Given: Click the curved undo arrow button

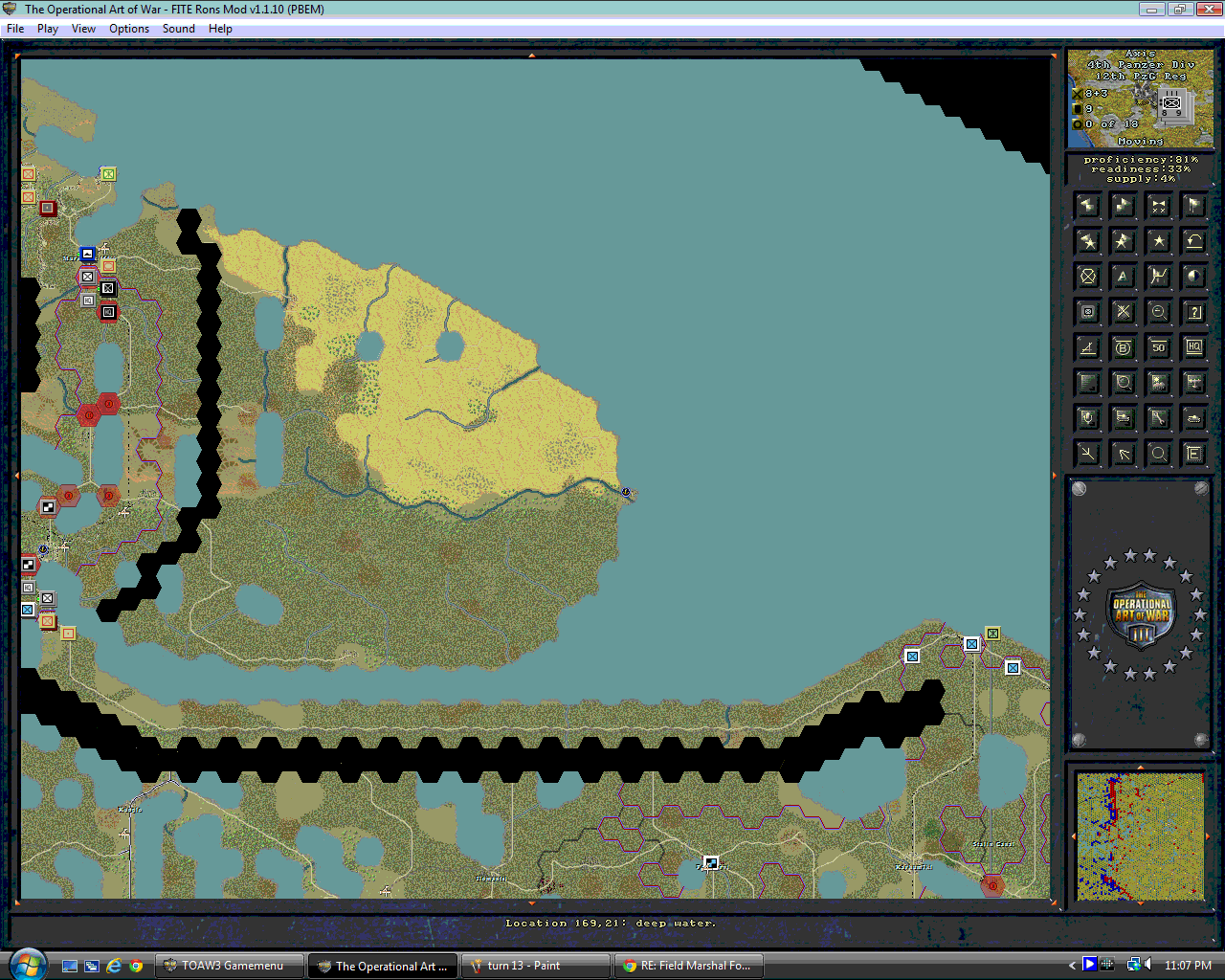Looking at the screenshot, I should (1194, 241).
